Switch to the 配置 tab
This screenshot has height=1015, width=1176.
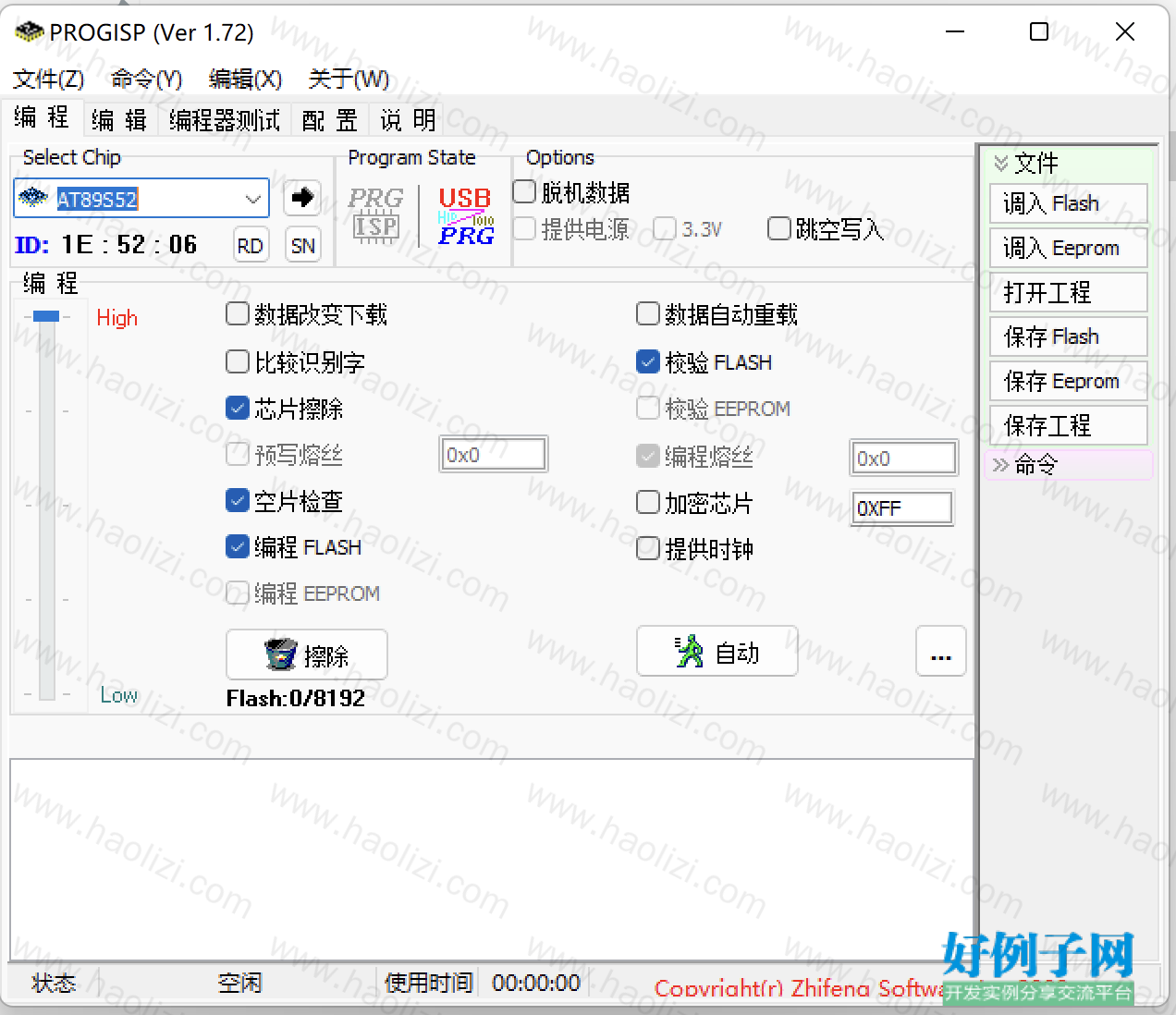(330, 120)
